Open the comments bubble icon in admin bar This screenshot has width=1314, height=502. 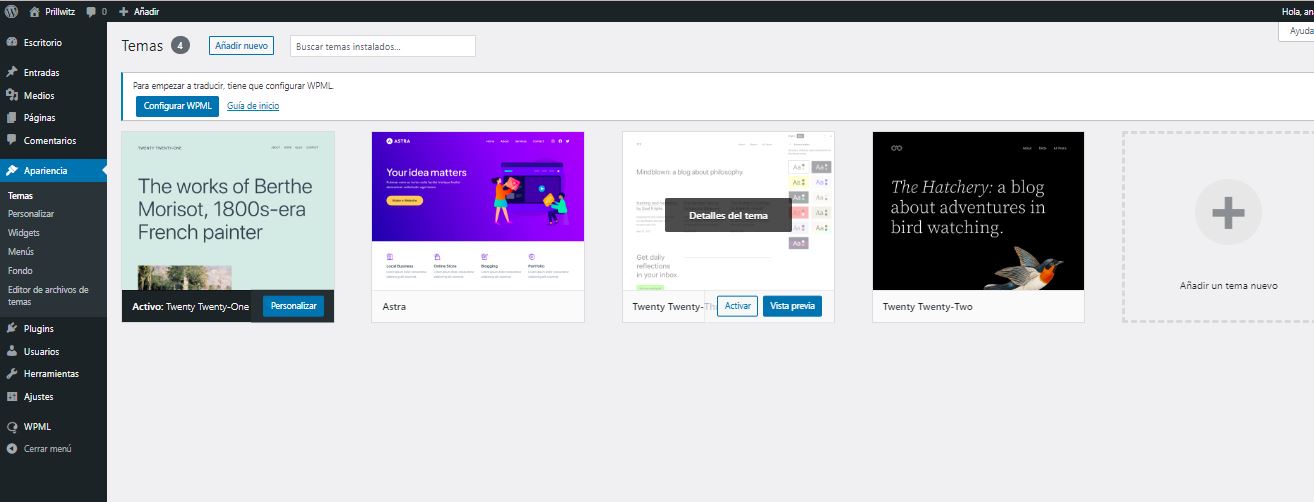coord(91,11)
